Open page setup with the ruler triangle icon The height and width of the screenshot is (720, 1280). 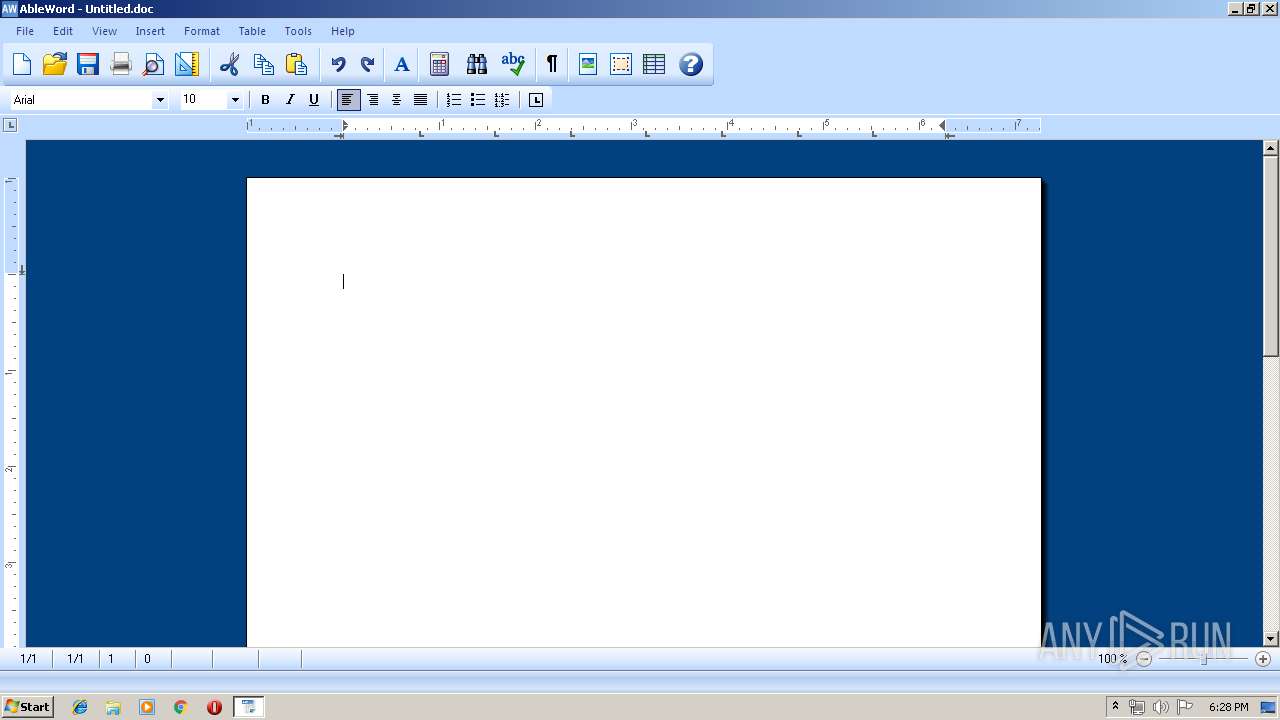pyautogui.click(x=187, y=65)
